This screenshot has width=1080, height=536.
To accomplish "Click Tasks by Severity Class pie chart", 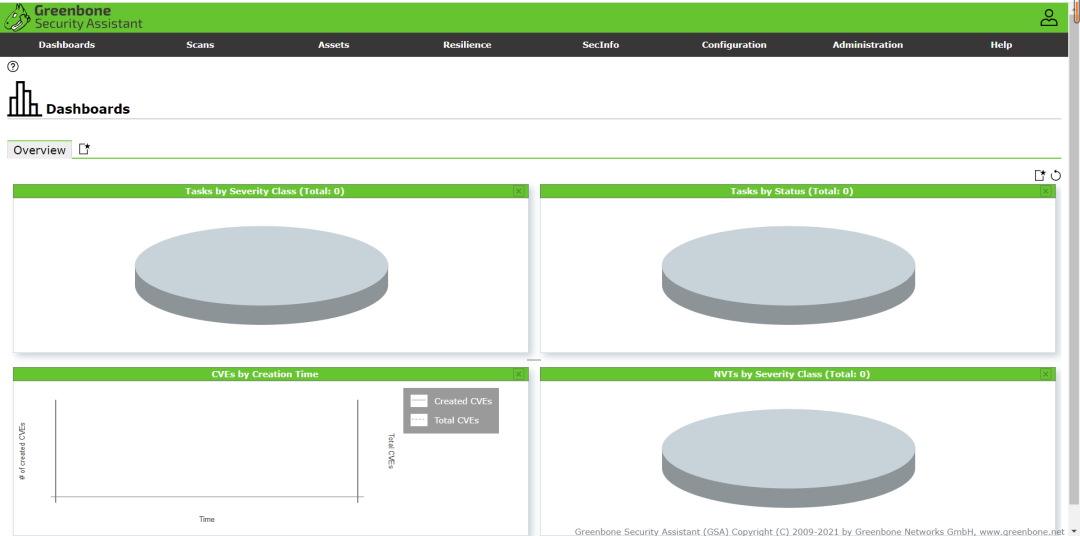I will (x=262, y=275).
